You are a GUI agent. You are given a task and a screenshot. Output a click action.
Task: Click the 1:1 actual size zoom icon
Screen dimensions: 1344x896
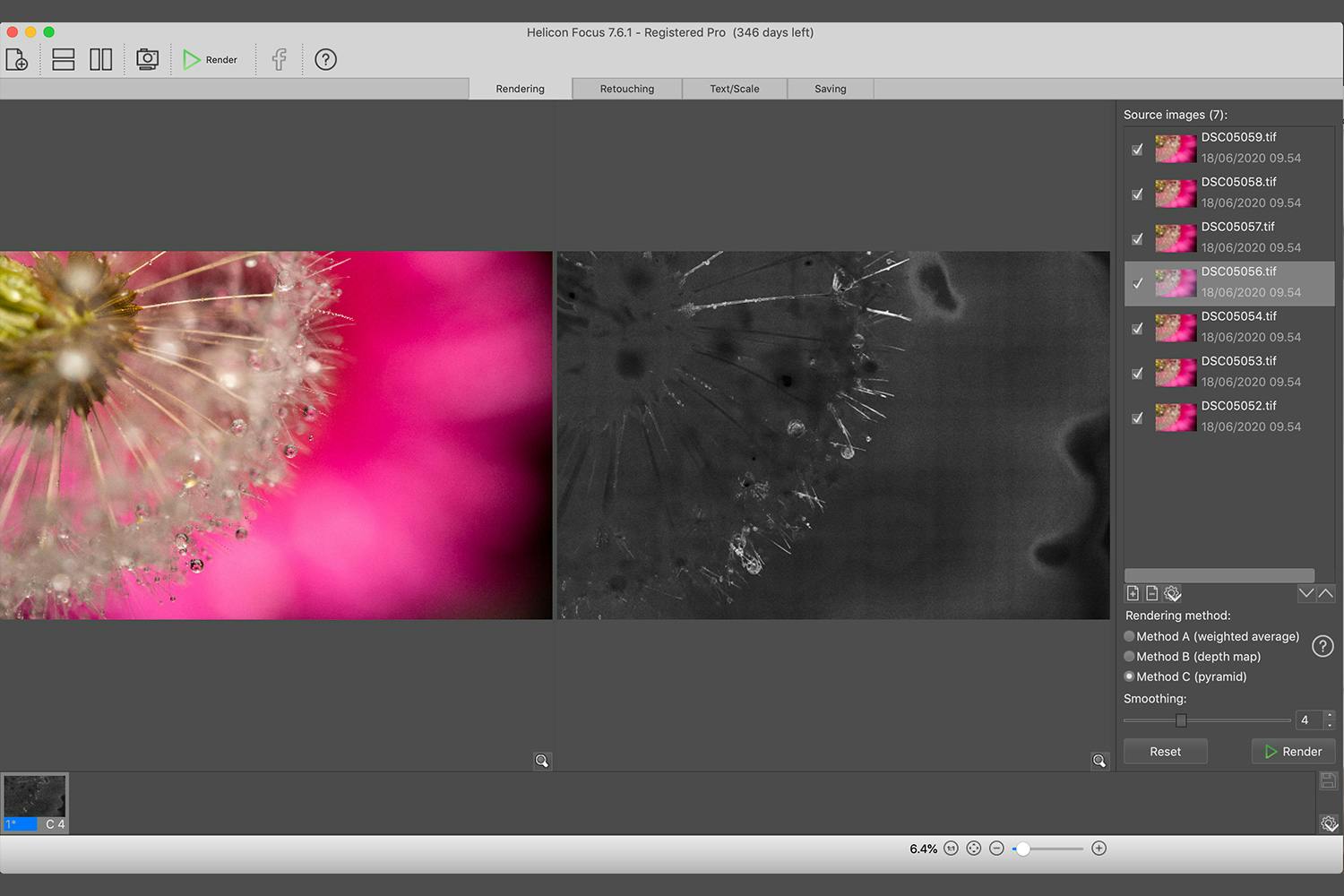951,849
